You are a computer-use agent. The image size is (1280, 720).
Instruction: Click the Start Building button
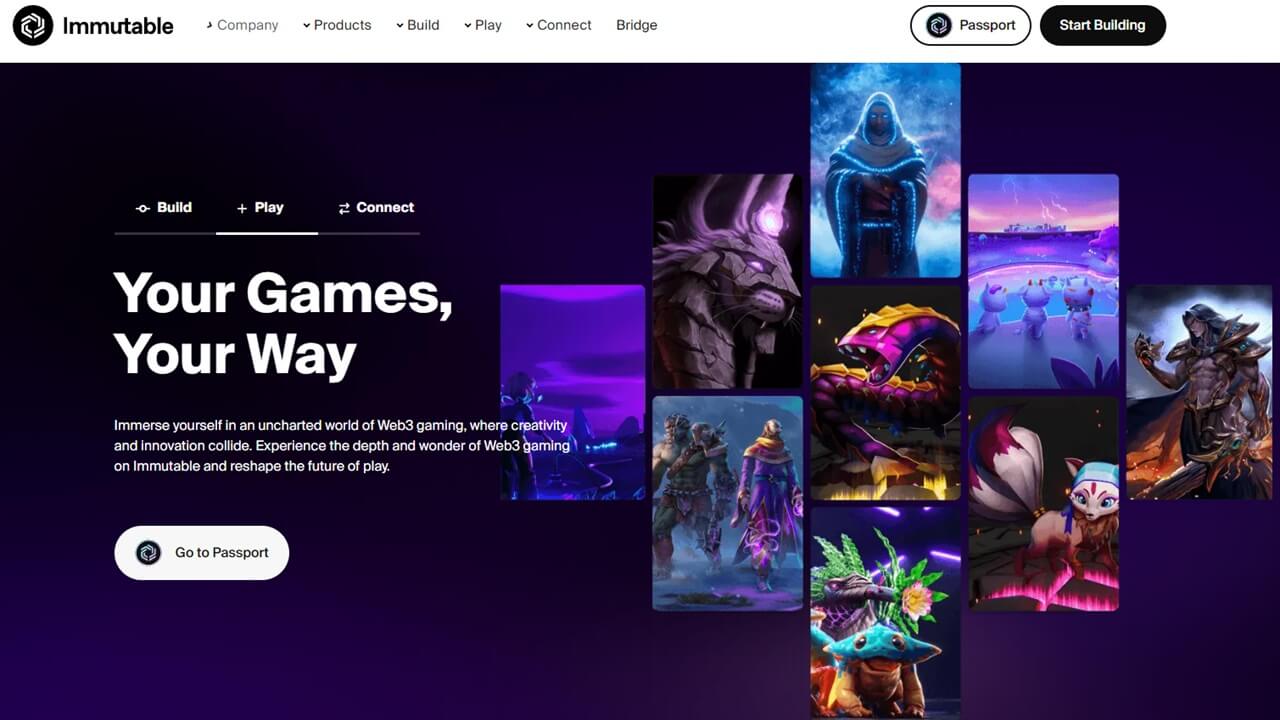point(1103,25)
